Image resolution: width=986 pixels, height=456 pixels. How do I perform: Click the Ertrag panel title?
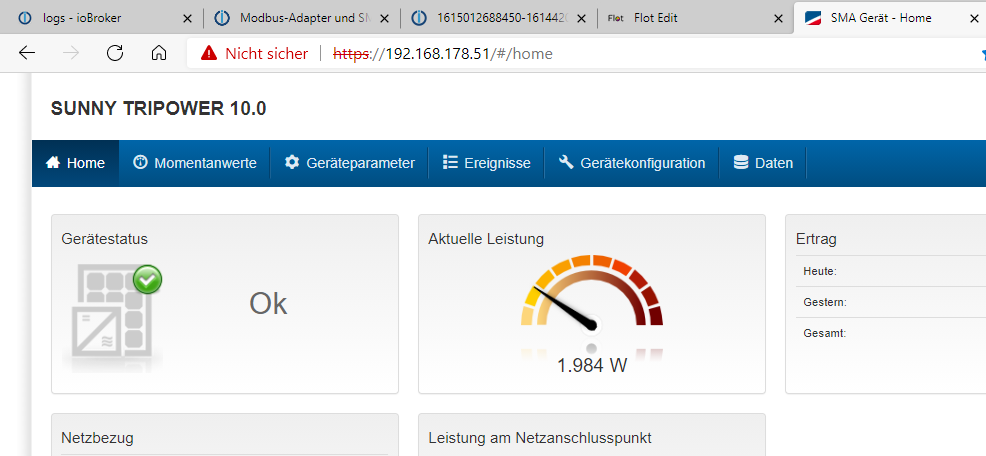click(816, 240)
